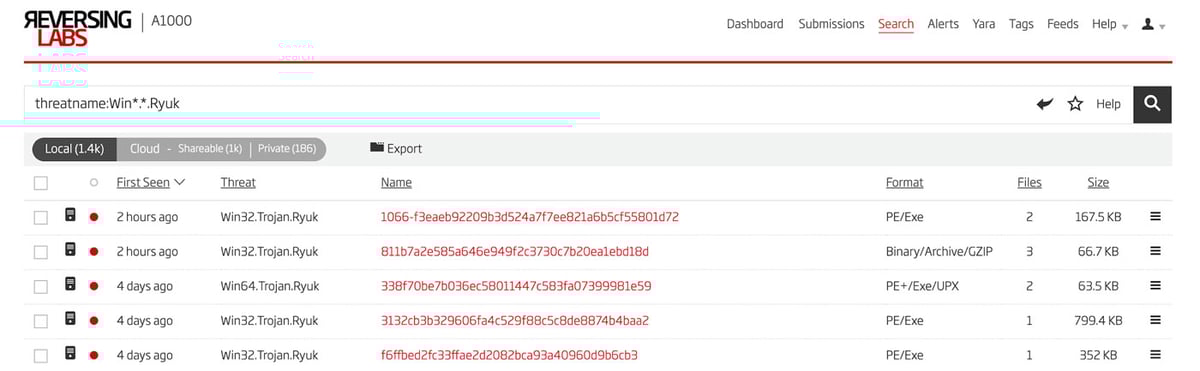Select checkbox for the f6ffbed2fc33 sample

[x=41, y=356]
